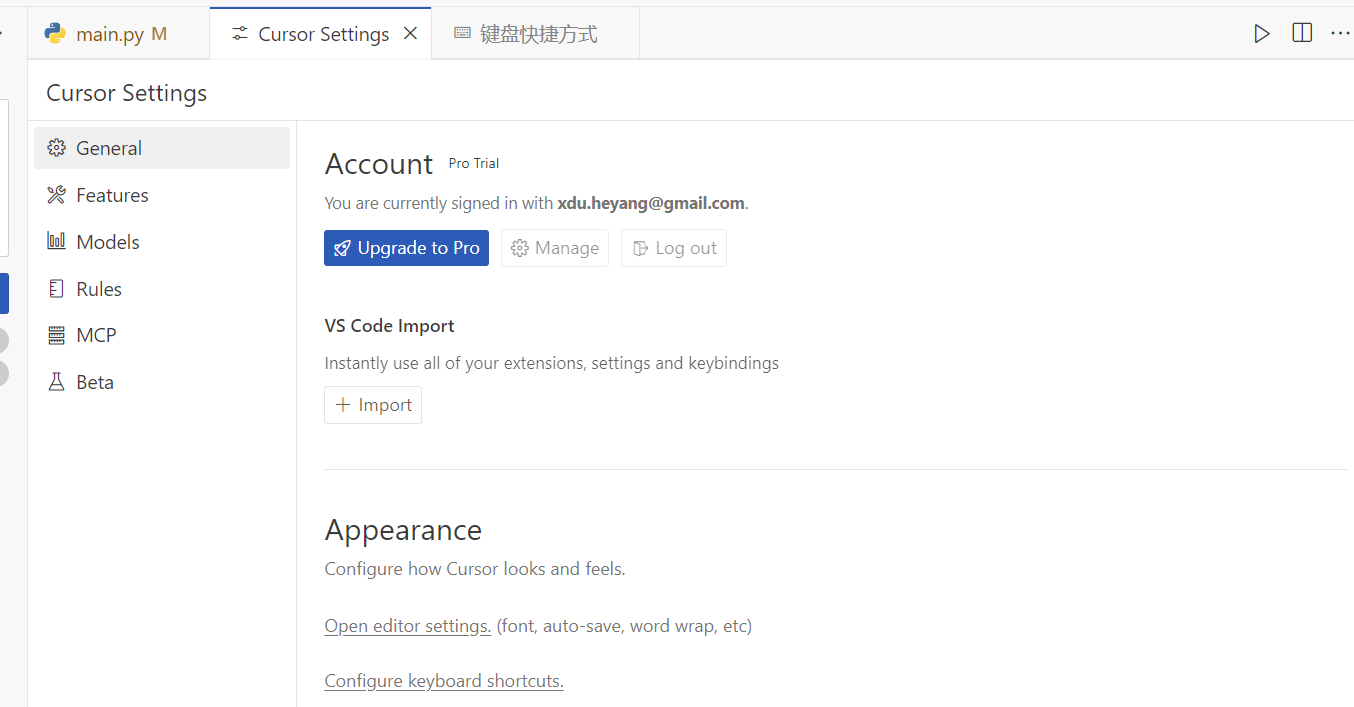The height and width of the screenshot is (707, 1354).
Task: Split the editor with layout icon
Action: coord(1302,33)
